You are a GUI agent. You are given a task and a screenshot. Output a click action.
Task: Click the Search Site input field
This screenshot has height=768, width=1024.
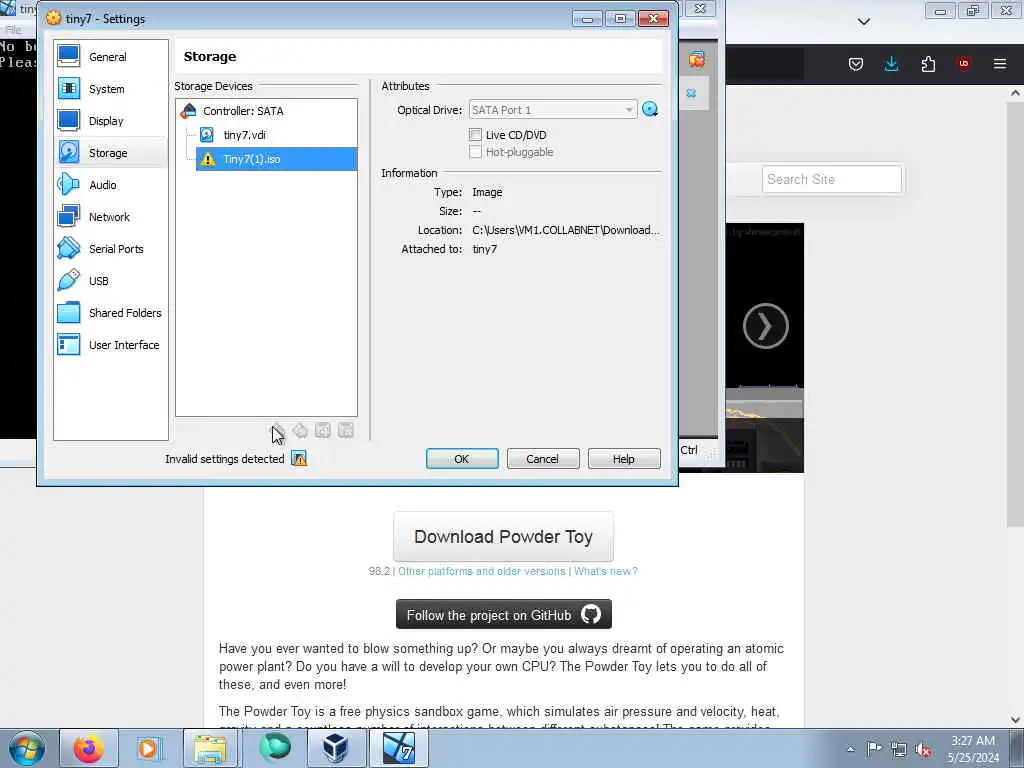pyautogui.click(x=831, y=179)
